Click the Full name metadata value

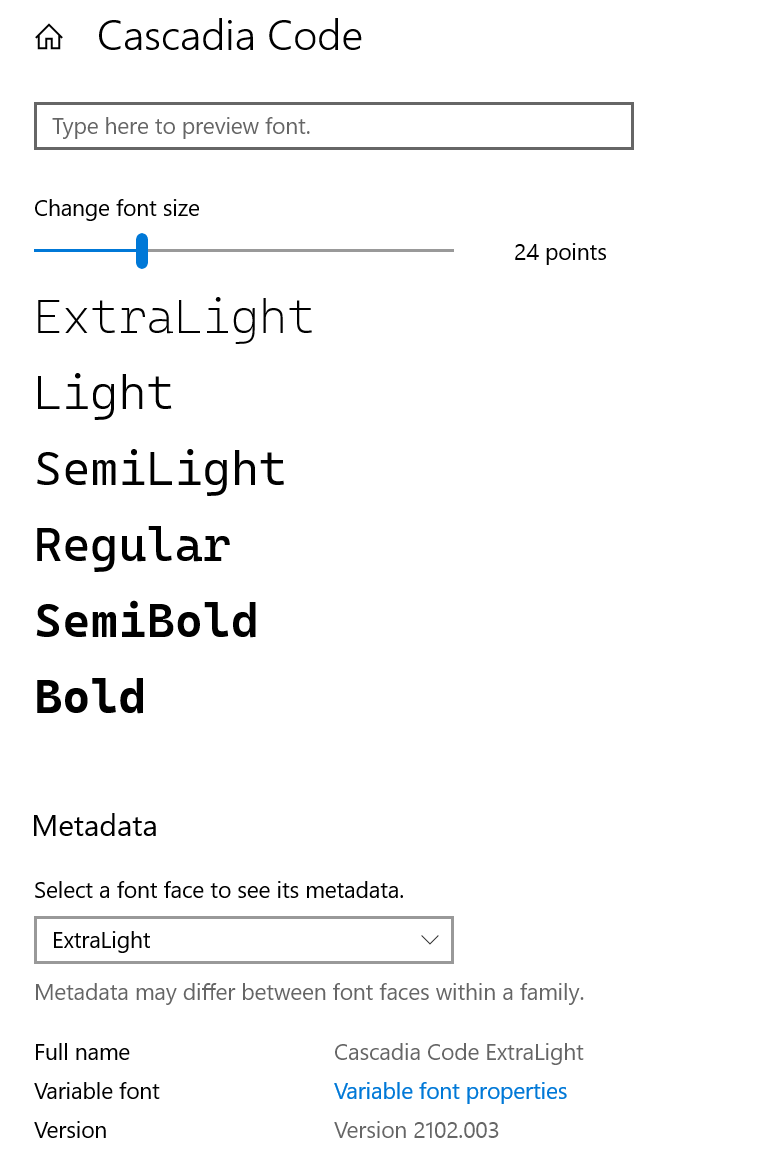tap(459, 1052)
